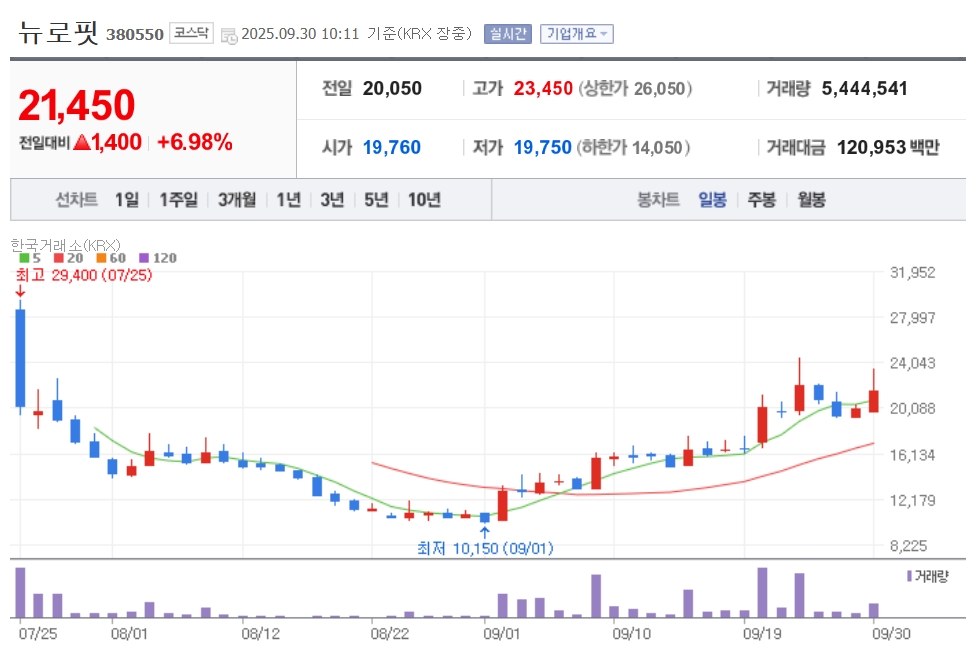Click the 08/22 date axis label

click(x=389, y=634)
